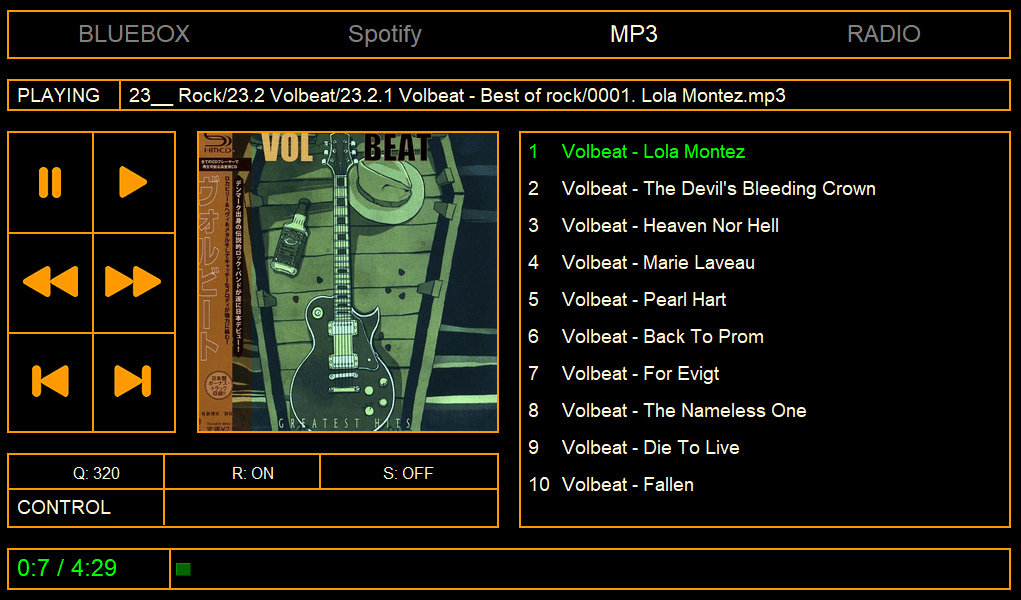Pause the current track
The image size is (1021, 600).
click(x=50, y=182)
